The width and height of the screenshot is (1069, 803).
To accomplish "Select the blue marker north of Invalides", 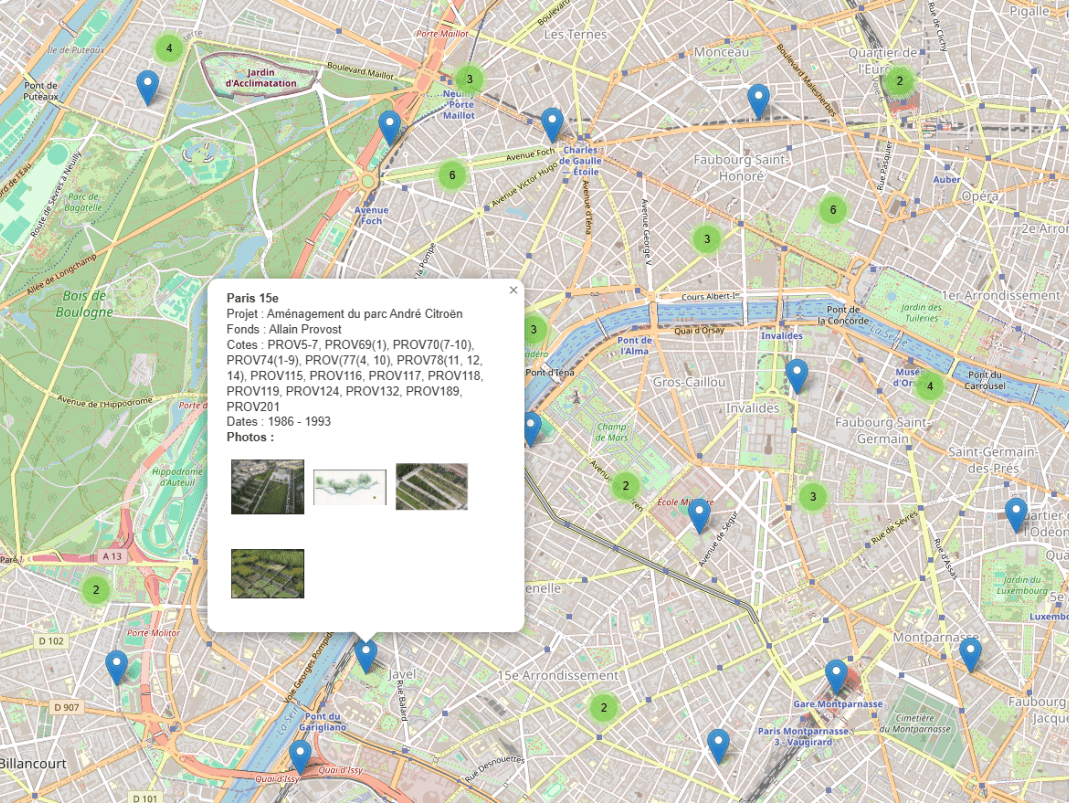I will pos(796,375).
